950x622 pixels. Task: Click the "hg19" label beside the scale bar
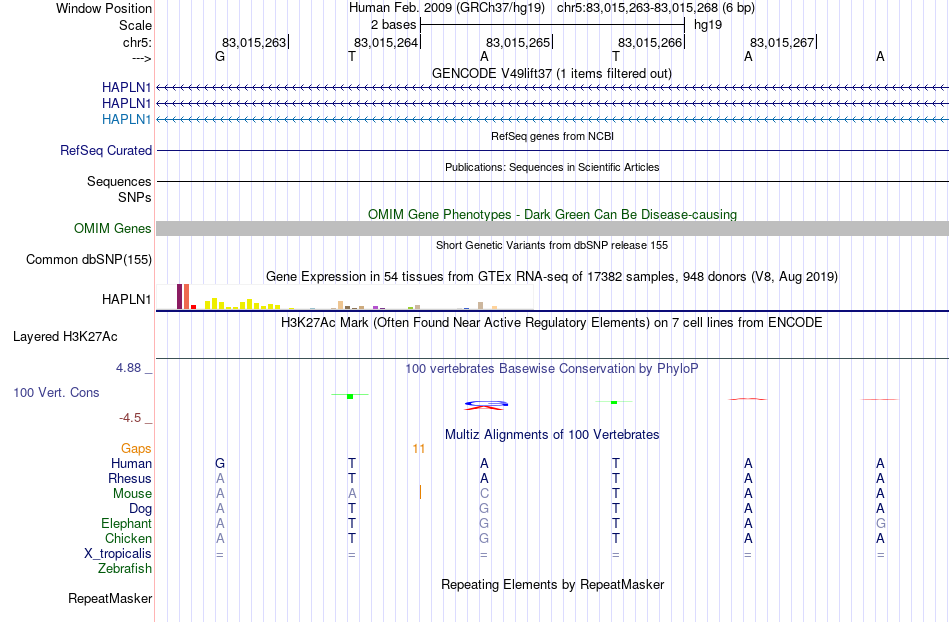(x=708, y=25)
